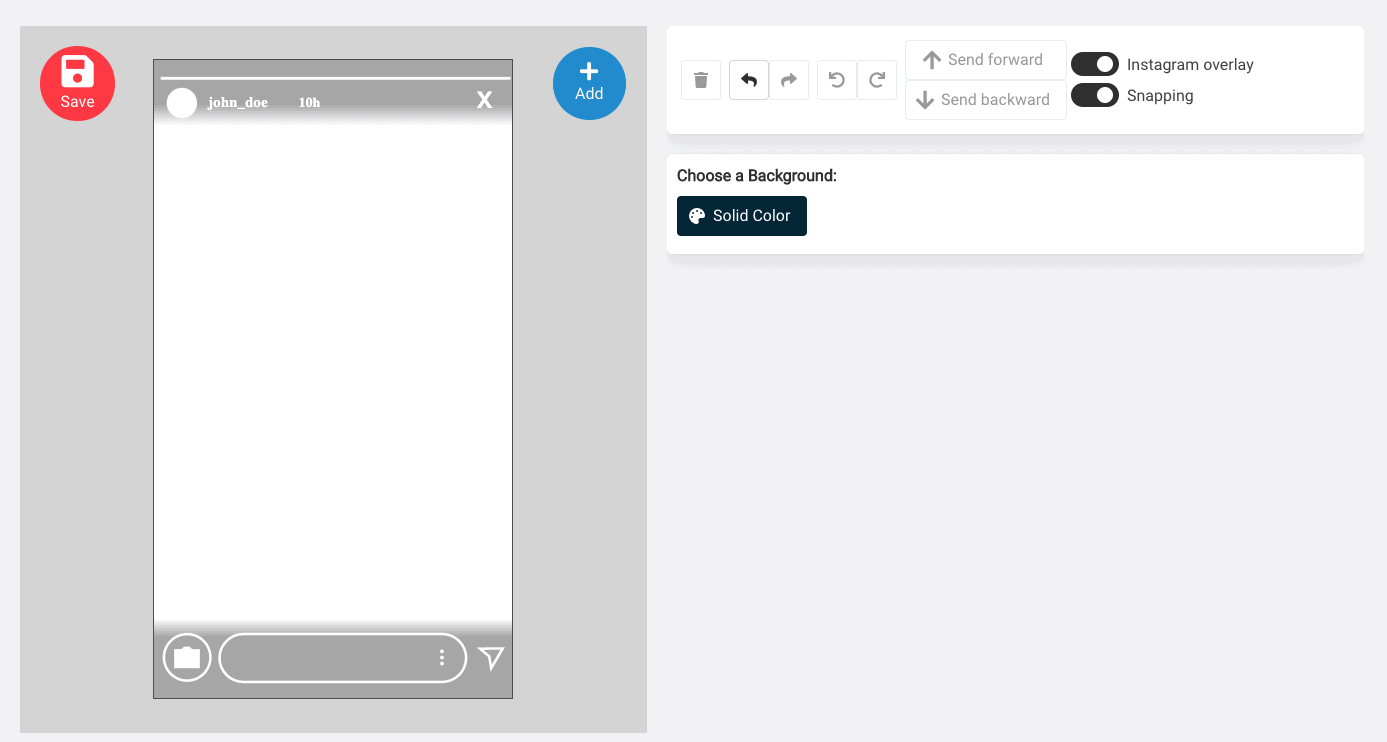Click the redo arrow icon
The width and height of the screenshot is (1387, 742).
789,80
